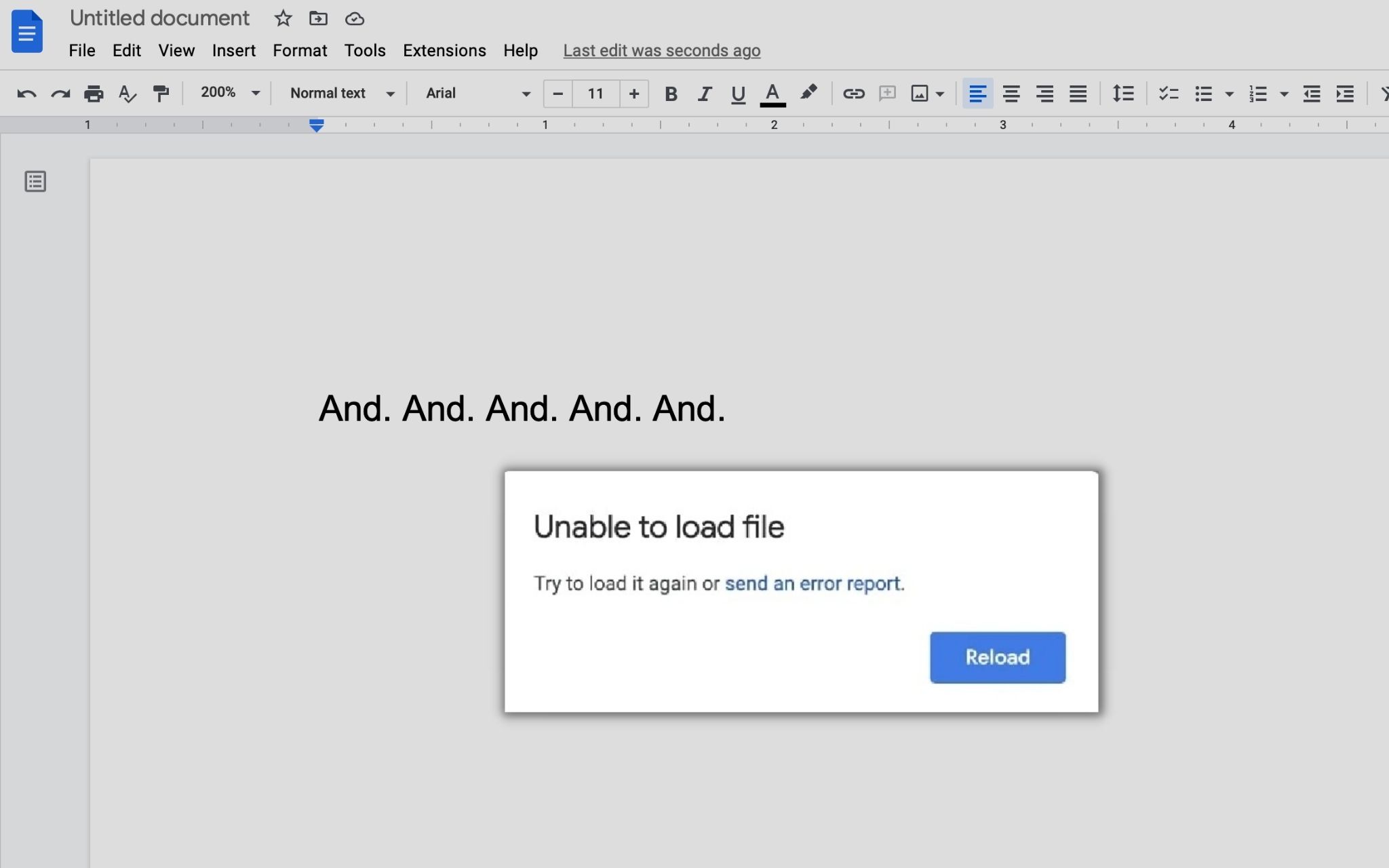Open the text color picker
Image resolution: width=1389 pixels, height=868 pixels.
(772, 94)
